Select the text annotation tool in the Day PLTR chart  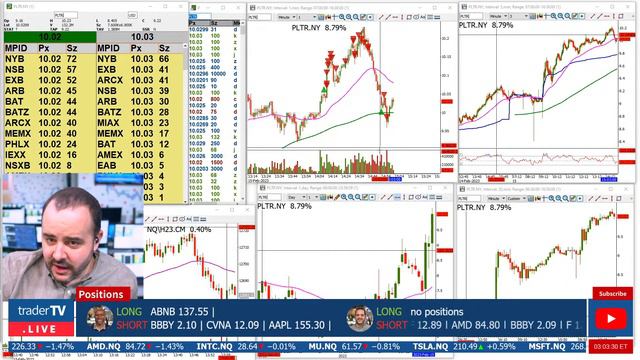click(425, 198)
